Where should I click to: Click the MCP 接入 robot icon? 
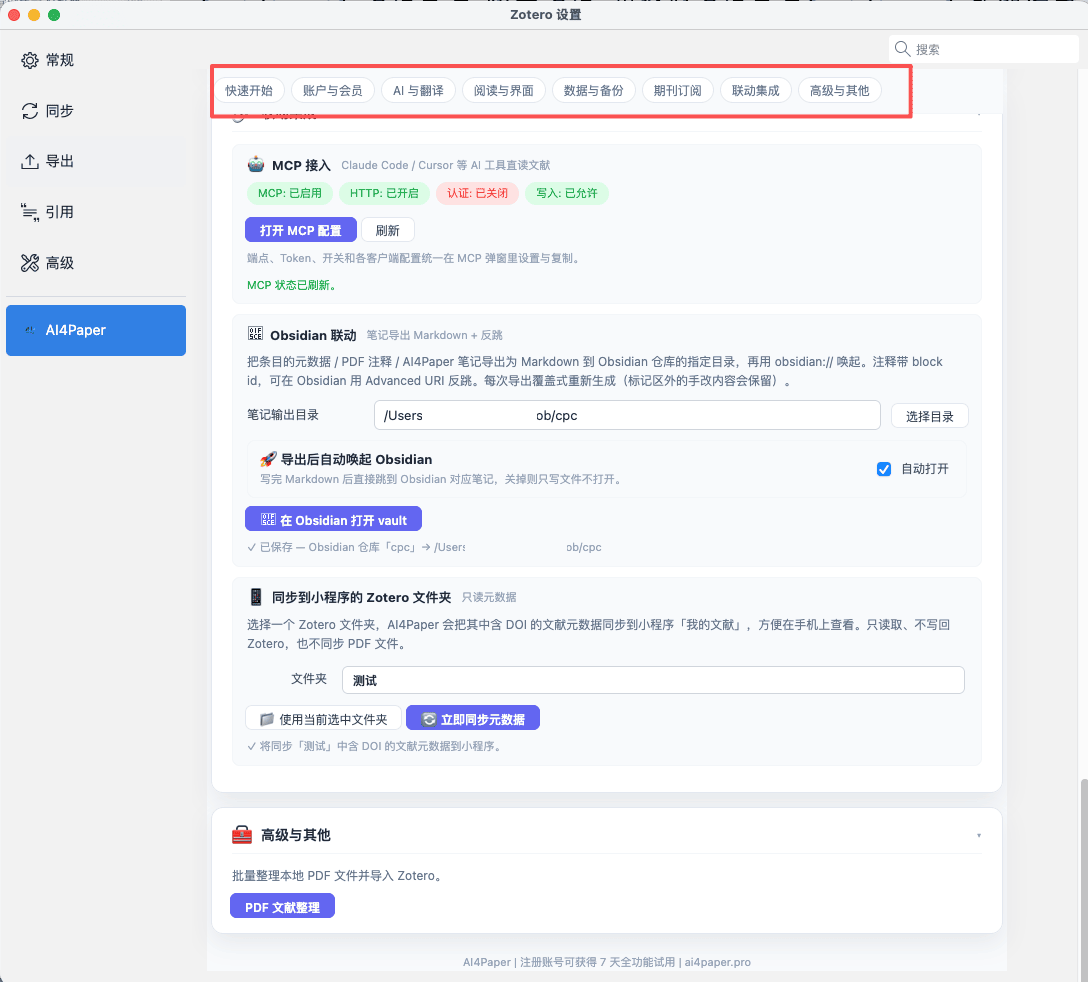(x=256, y=164)
